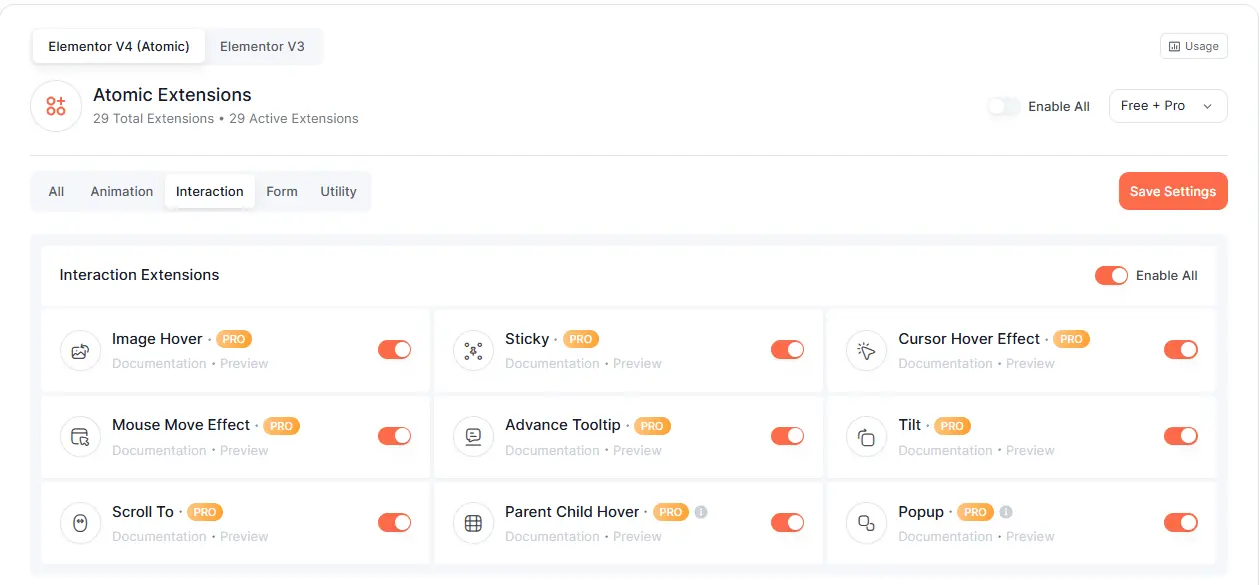Open Preview link for Popup

[1030, 536]
